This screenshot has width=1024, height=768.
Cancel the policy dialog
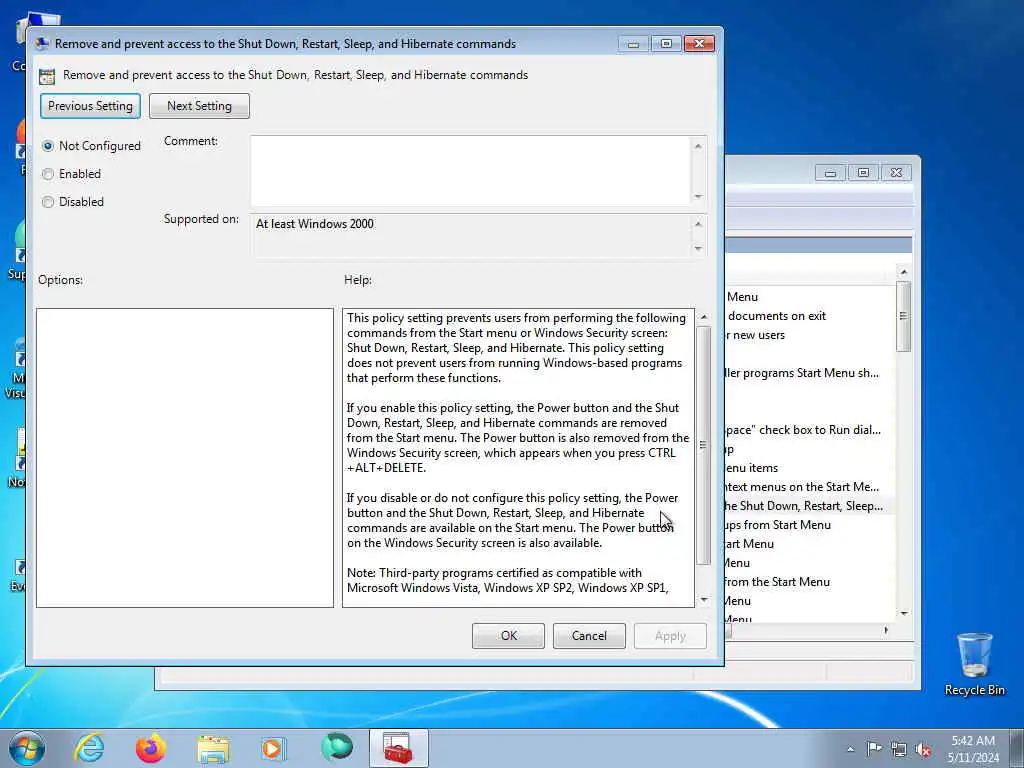click(589, 635)
